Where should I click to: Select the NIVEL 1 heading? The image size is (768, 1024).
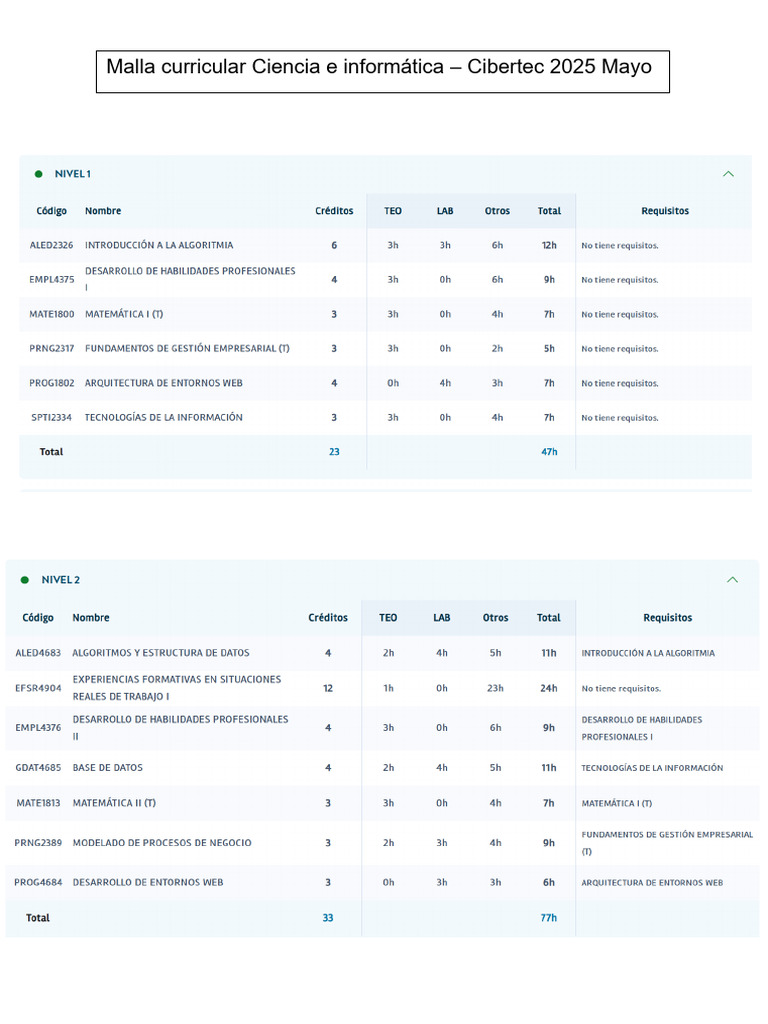click(x=72, y=174)
